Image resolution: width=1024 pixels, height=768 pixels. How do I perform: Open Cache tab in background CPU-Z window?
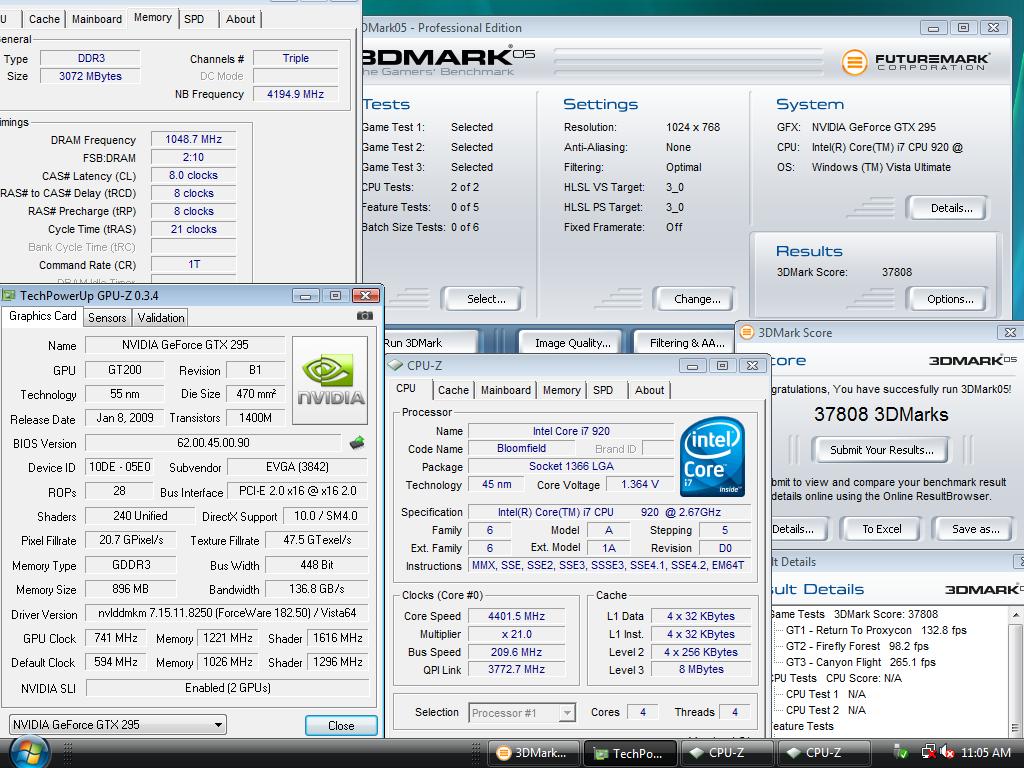(x=44, y=19)
